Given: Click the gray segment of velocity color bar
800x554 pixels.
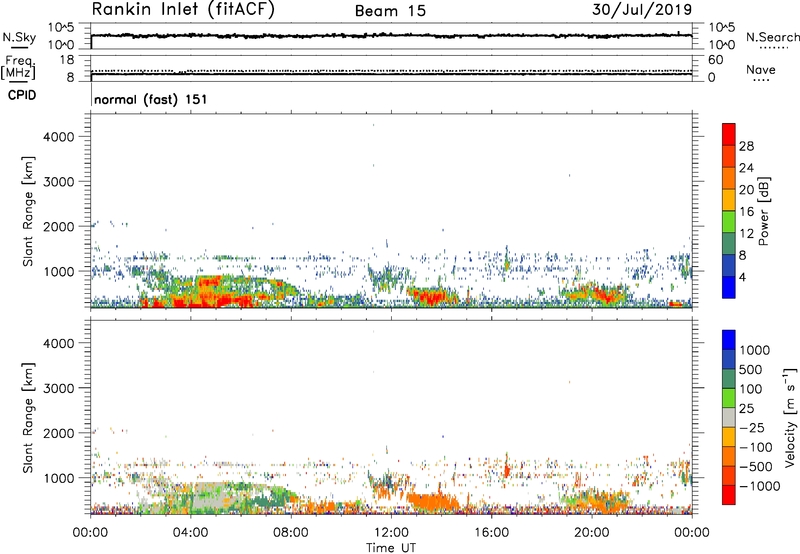Looking at the screenshot, I should (729, 418).
